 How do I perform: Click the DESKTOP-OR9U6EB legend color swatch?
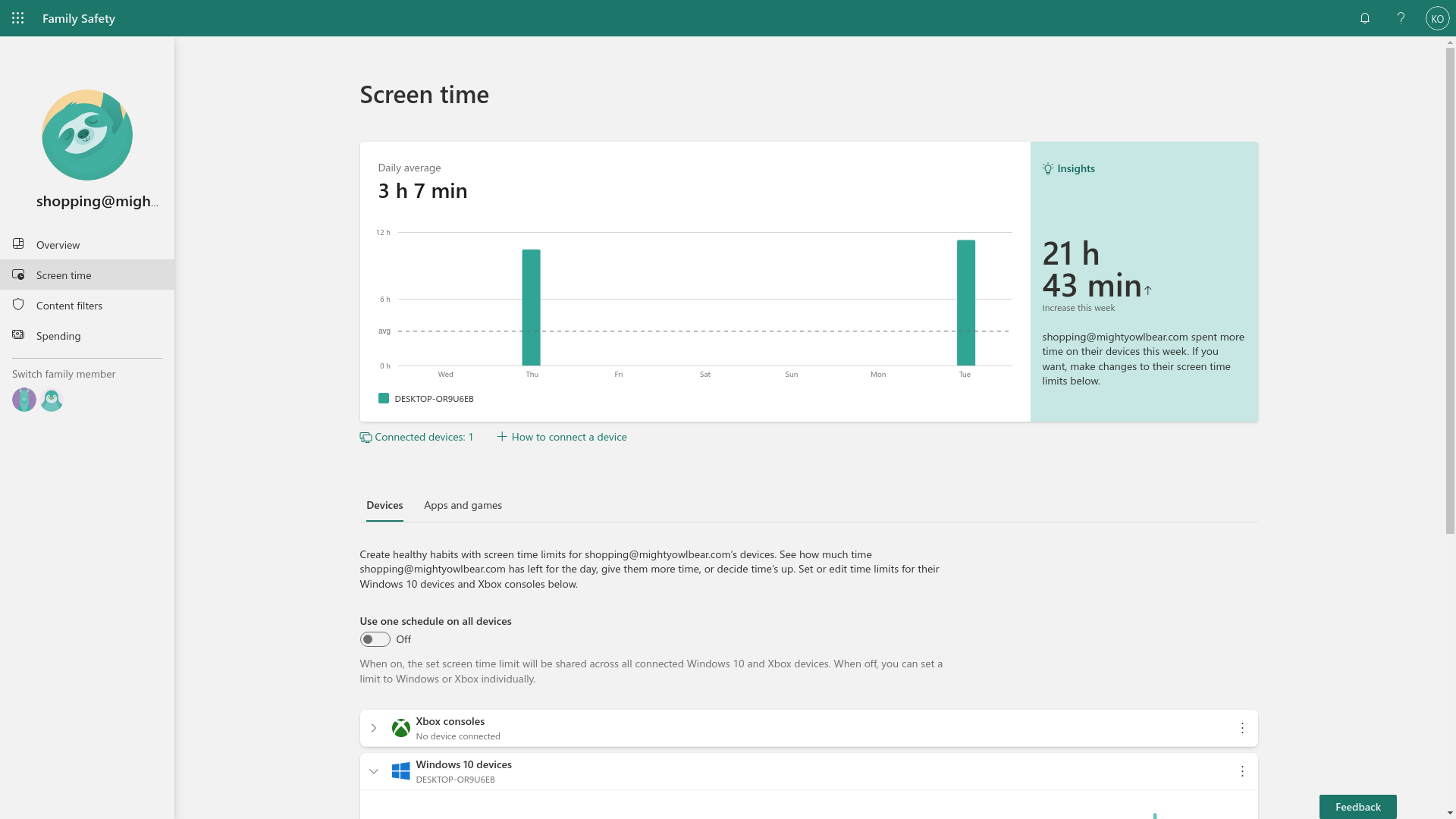(384, 398)
